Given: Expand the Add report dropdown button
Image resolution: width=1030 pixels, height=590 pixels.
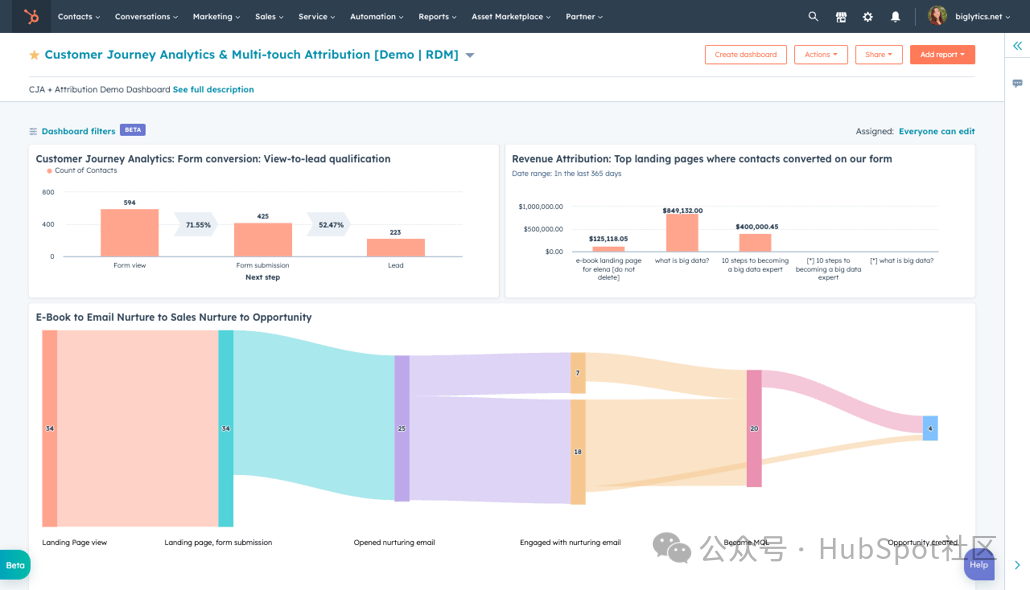Looking at the screenshot, I should (942, 55).
